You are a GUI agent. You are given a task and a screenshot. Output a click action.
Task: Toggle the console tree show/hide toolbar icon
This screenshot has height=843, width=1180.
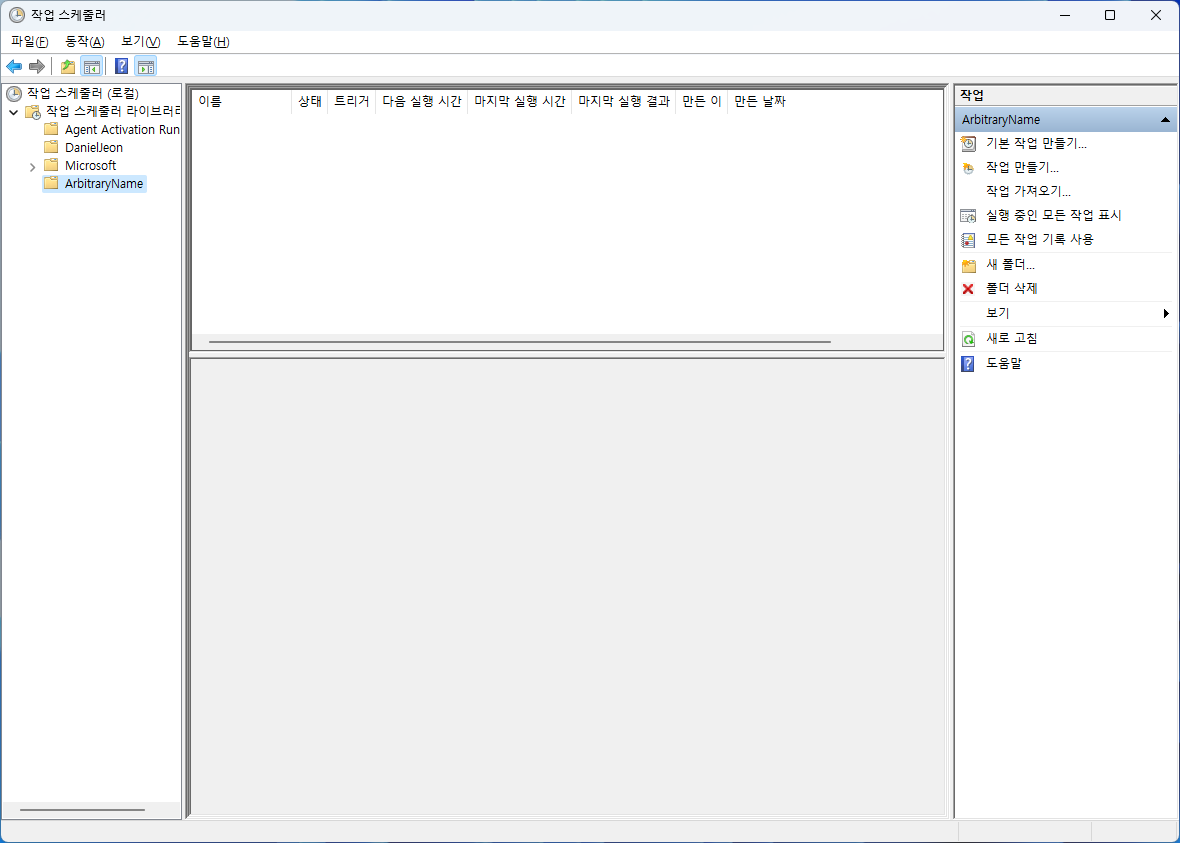(91, 66)
